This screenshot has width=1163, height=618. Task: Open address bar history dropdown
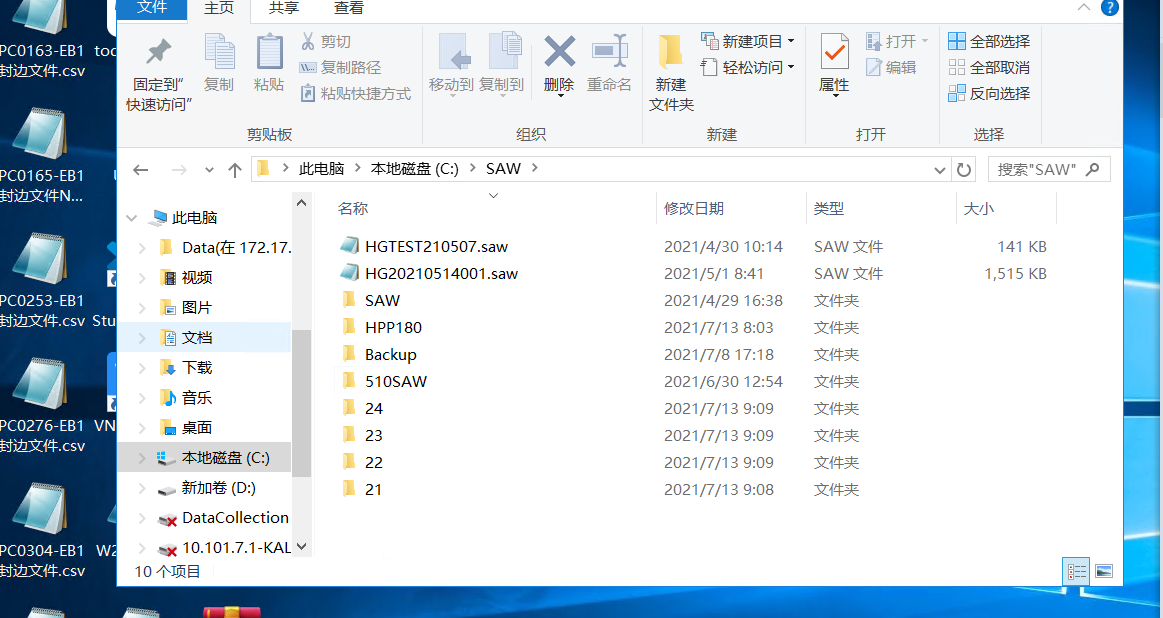tap(940, 170)
